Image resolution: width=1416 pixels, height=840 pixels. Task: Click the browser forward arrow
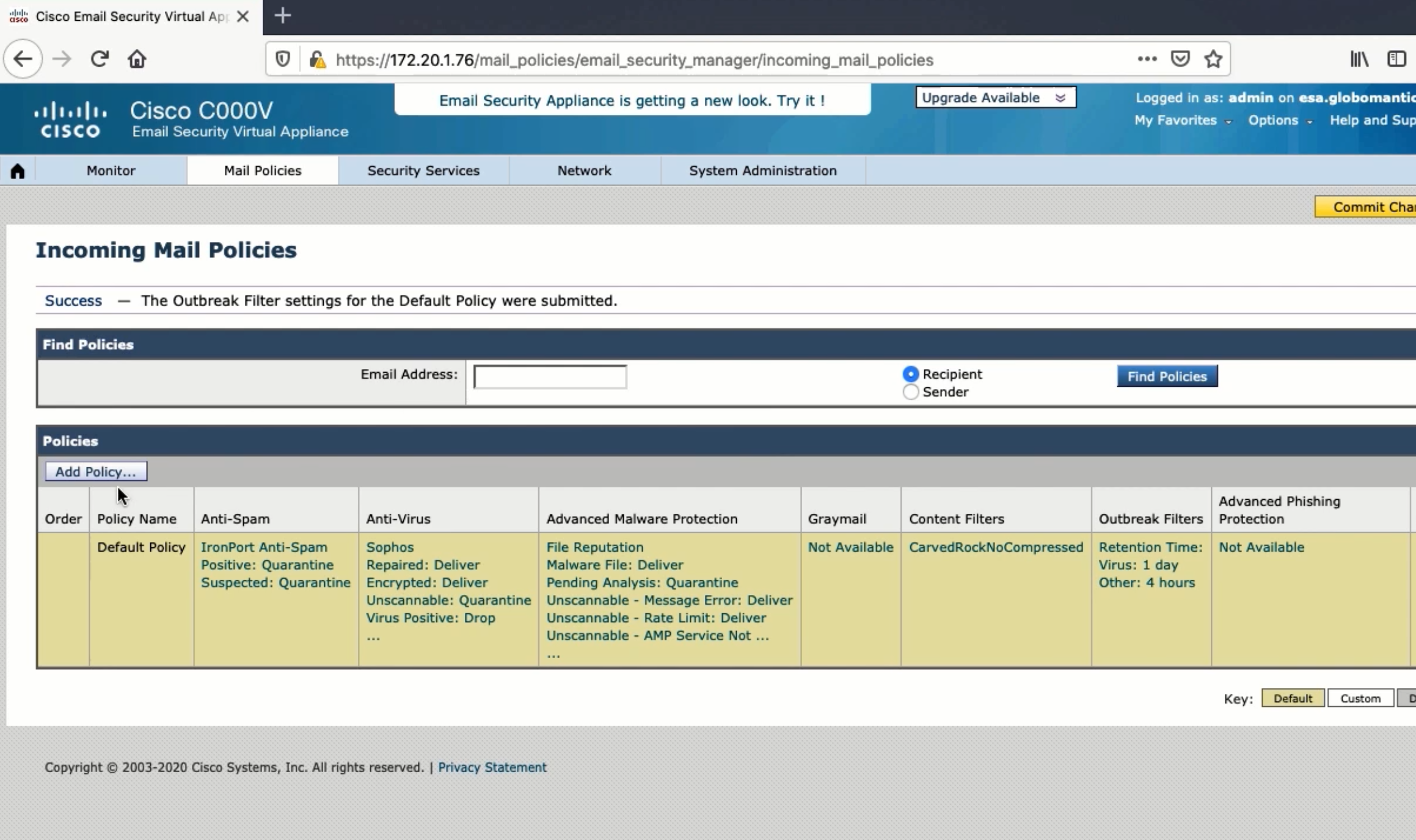pos(61,59)
